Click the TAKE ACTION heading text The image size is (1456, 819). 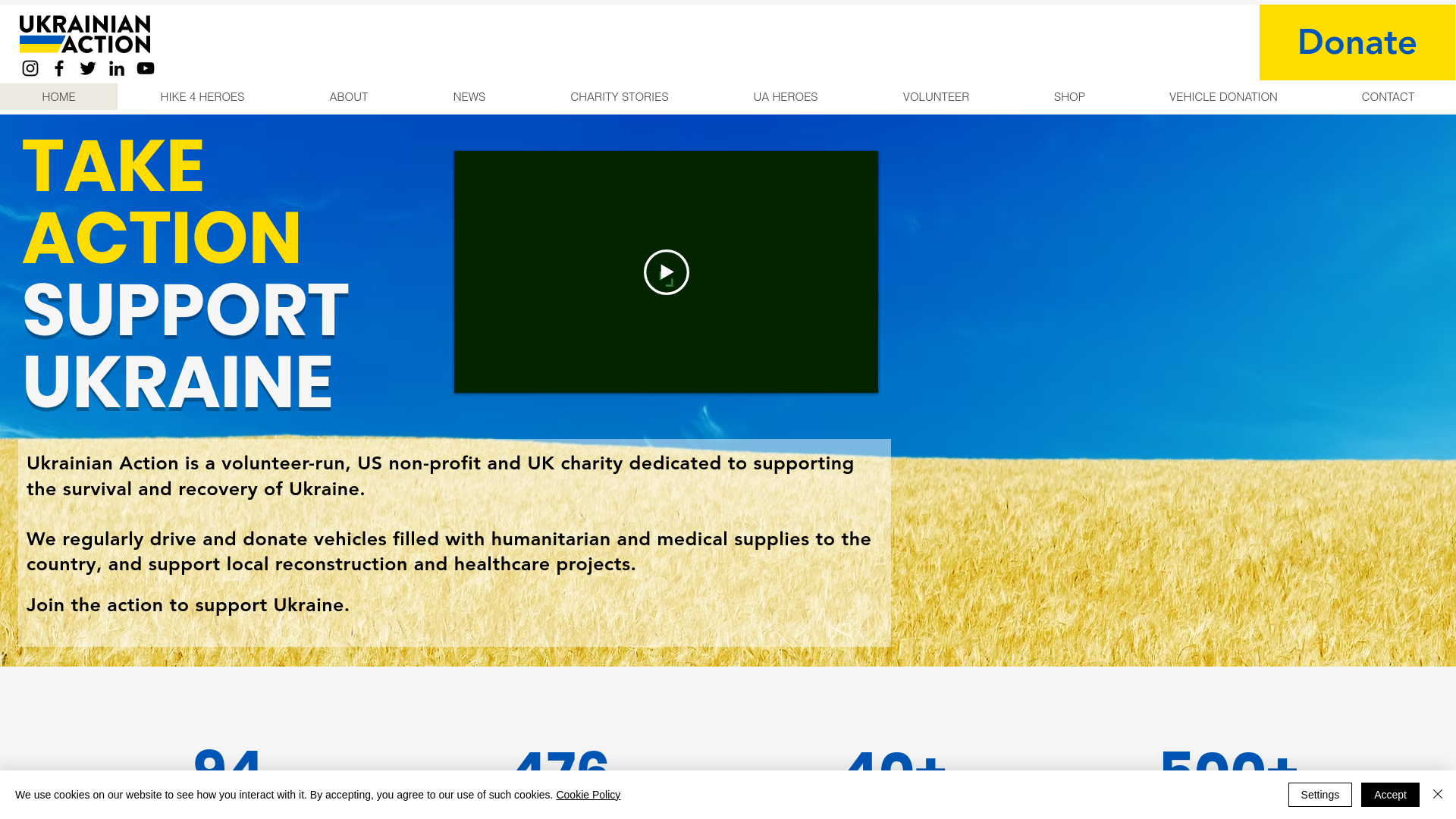click(162, 202)
